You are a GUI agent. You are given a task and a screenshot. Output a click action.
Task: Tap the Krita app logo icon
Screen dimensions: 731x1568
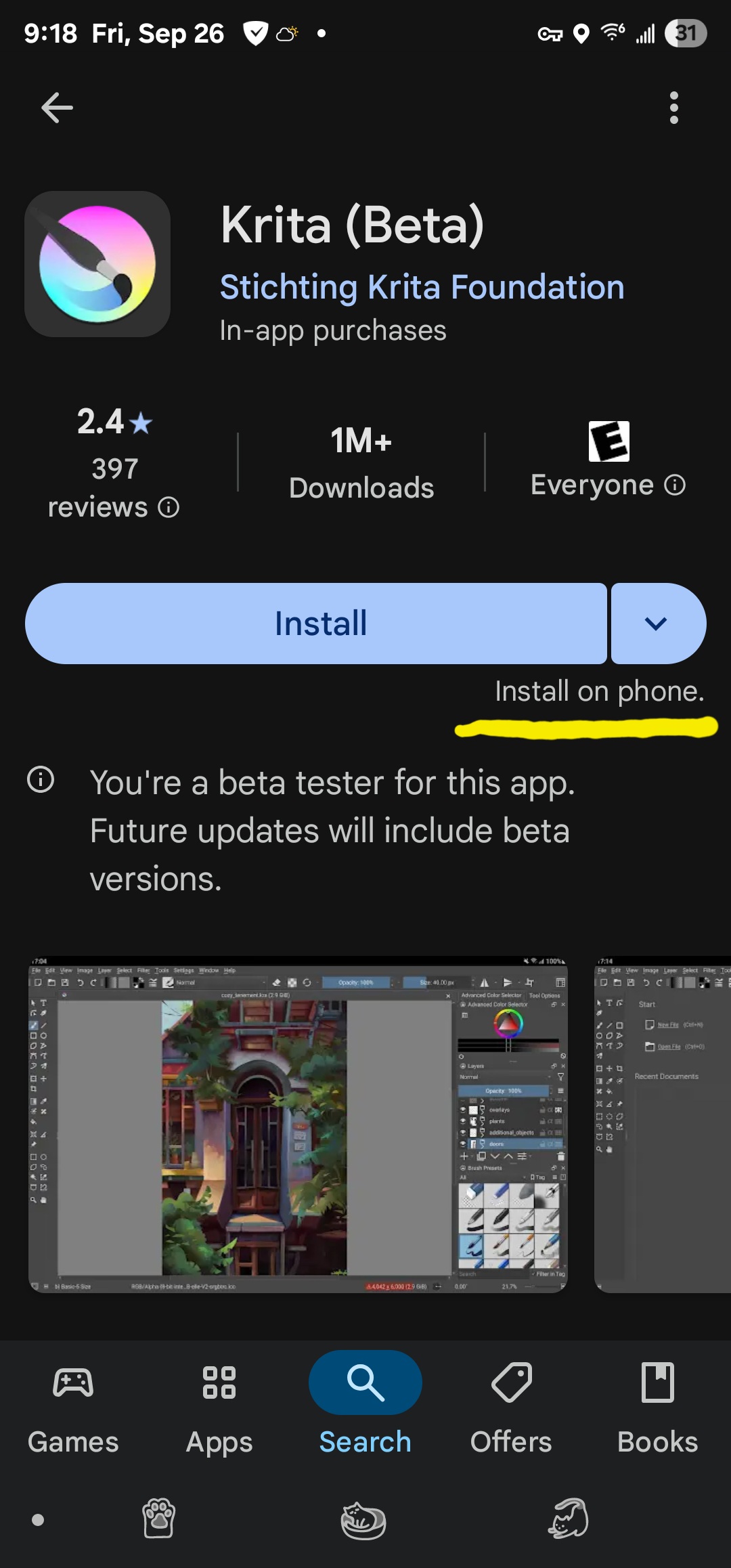(97, 264)
